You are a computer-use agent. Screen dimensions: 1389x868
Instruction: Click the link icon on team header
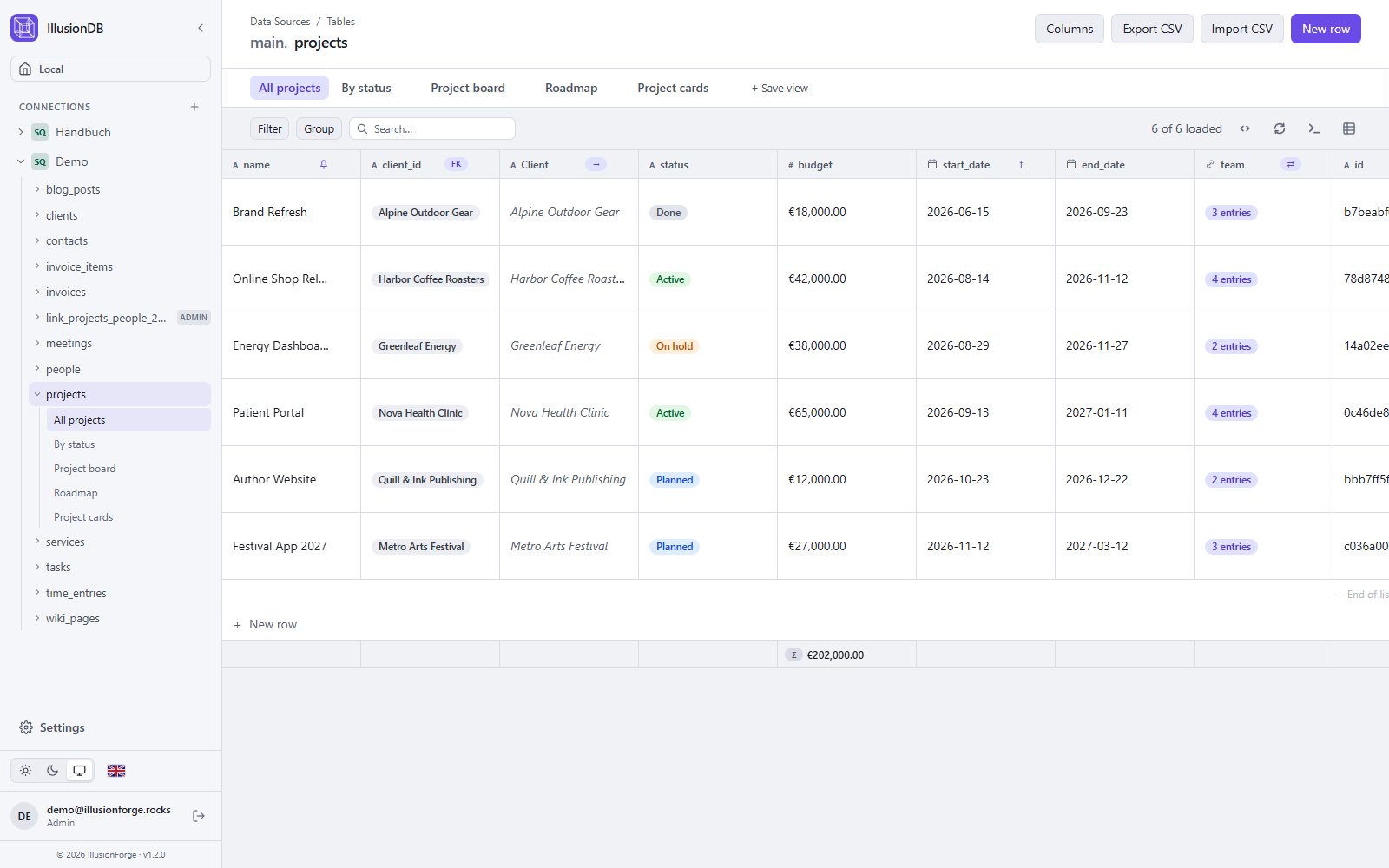click(x=1210, y=164)
